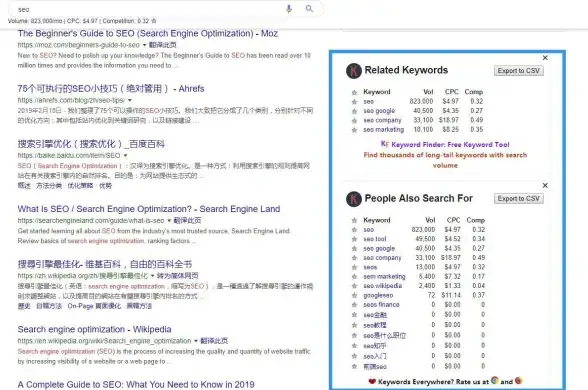Open Search engine optimization - Wikipedia result
Screen dimensions: 588x390
(94, 330)
